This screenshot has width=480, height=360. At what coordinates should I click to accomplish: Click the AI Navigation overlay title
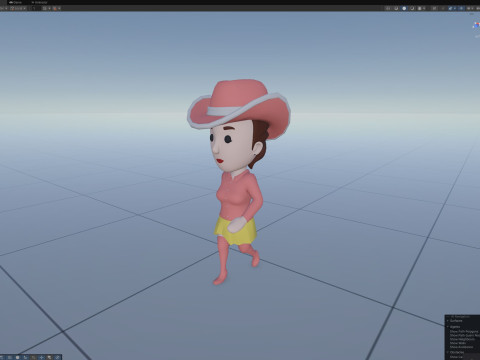[460, 317]
